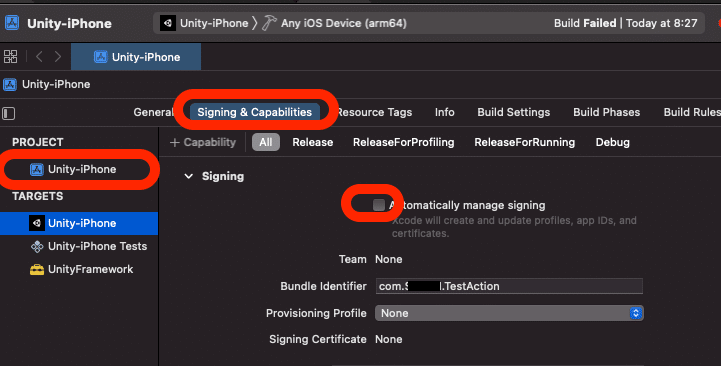Open the related items grid icon
721x366 pixels.
(x=11, y=57)
